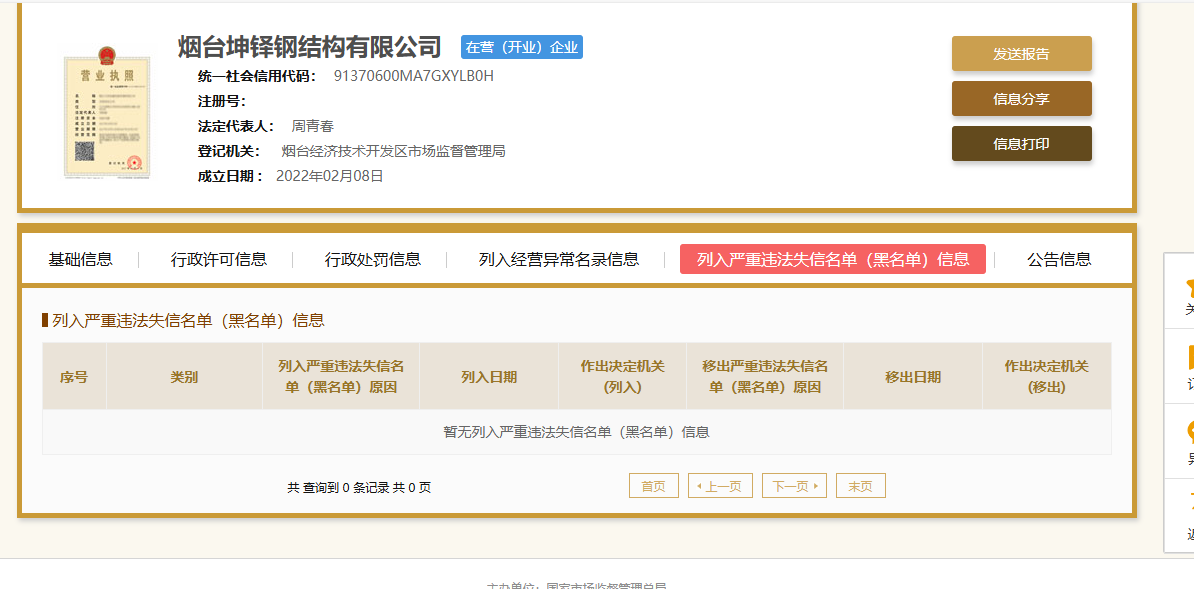Image resolution: width=1194 pixels, height=589 pixels.
Task: Click the 上一页 previous page button
Action: point(720,485)
